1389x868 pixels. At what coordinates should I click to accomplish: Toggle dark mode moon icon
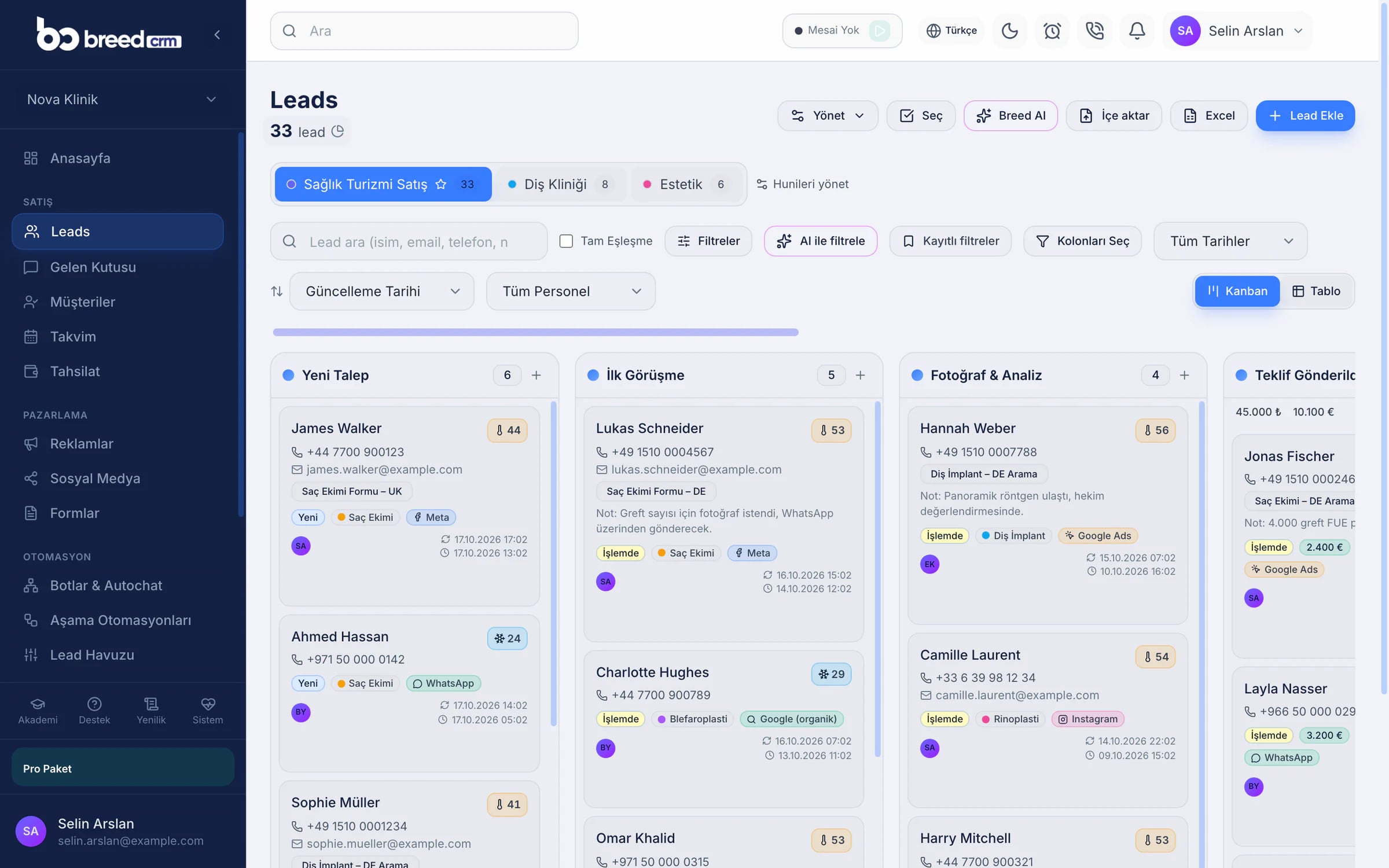coord(1010,31)
